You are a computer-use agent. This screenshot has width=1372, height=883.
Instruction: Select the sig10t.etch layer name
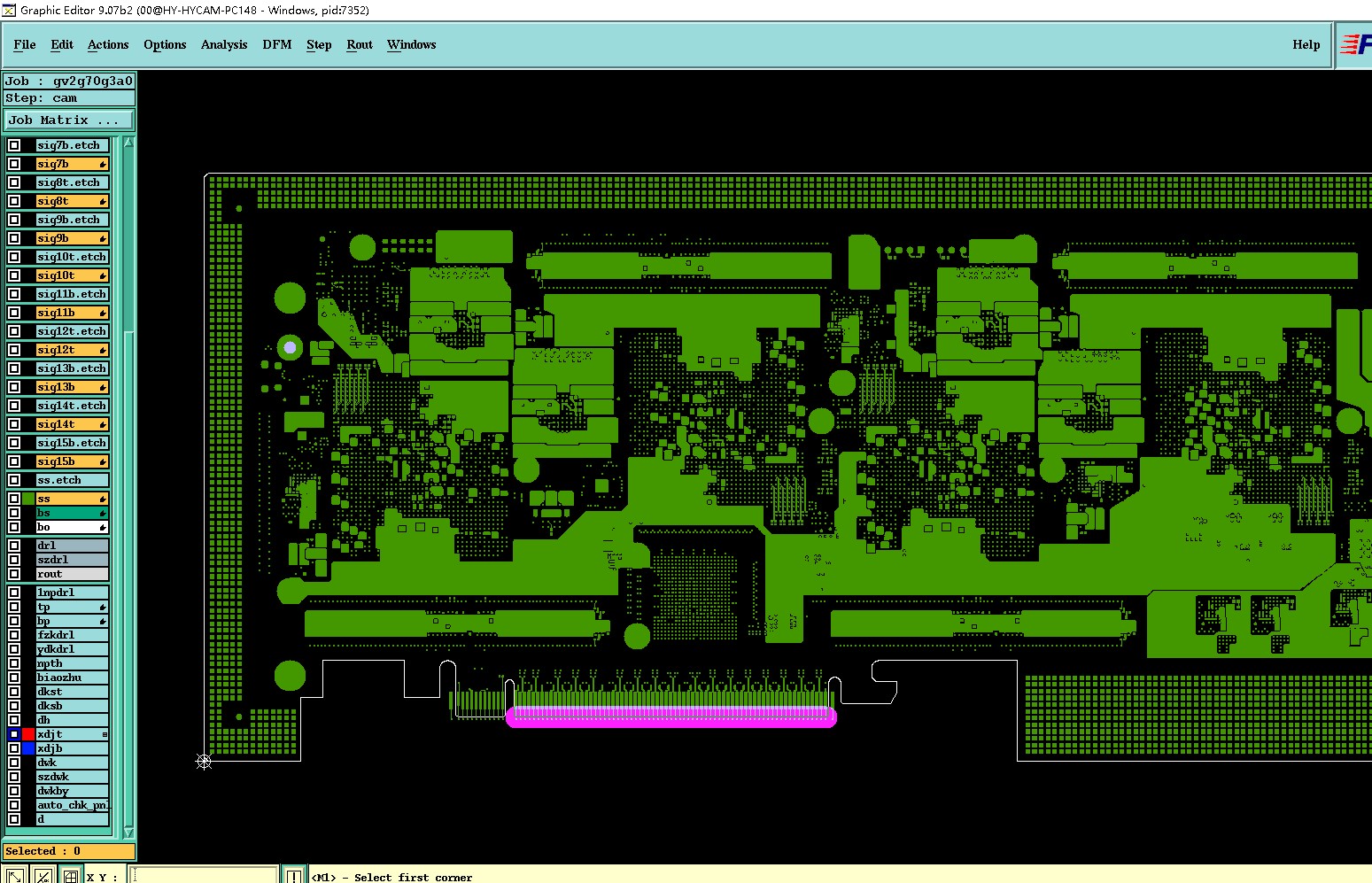pos(72,257)
